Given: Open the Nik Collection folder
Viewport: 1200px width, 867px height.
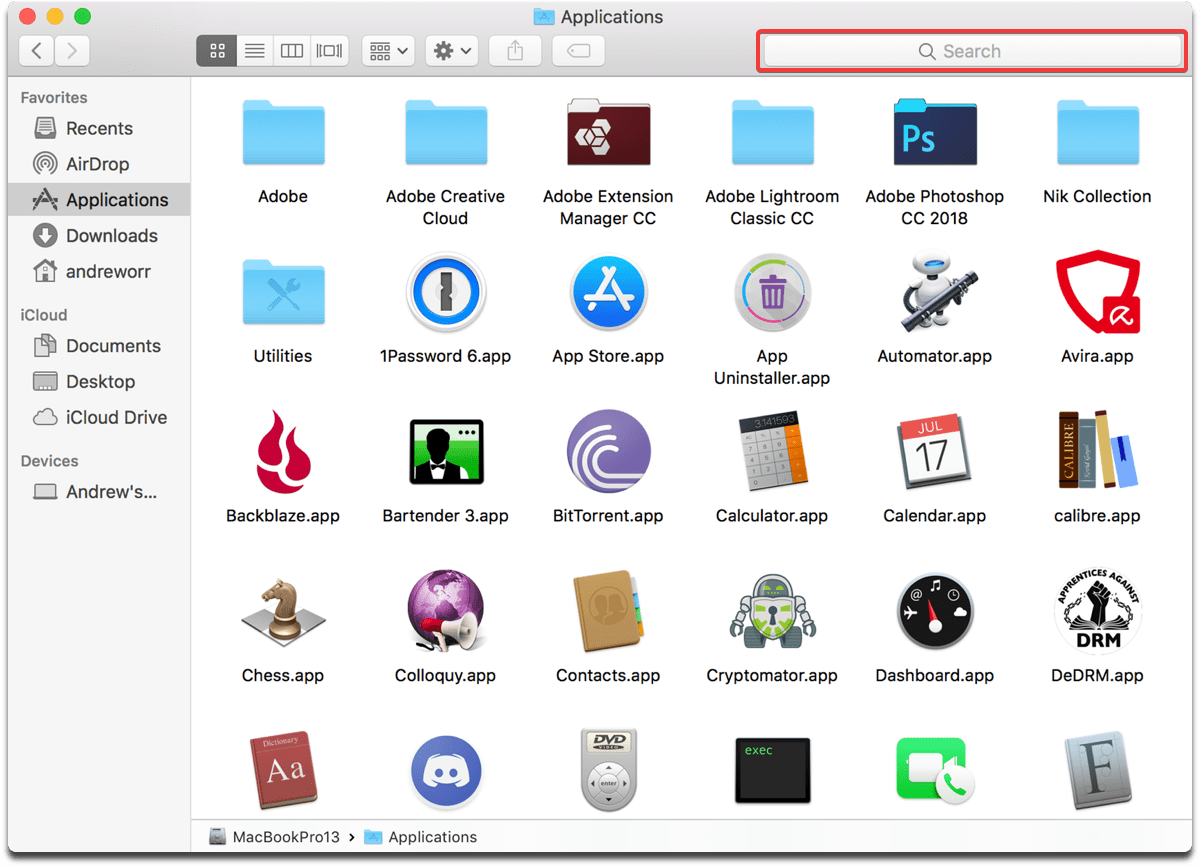Looking at the screenshot, I should (1097, 132).
